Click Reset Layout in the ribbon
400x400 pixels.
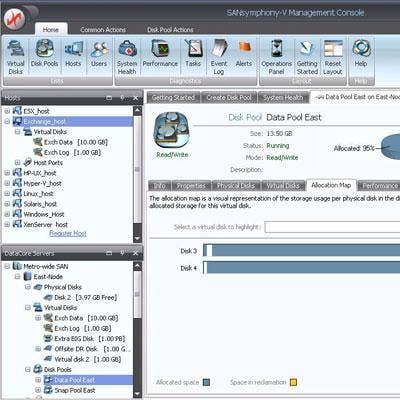click(333, 57)
